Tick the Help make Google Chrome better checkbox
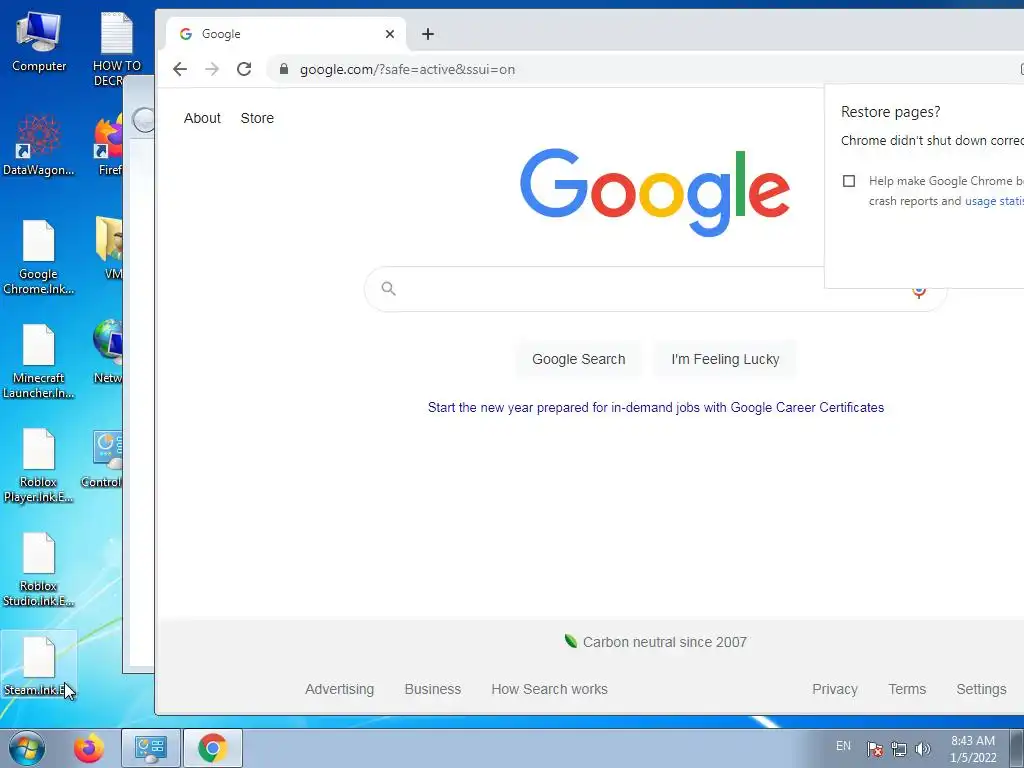The height and width of the screenshot is (768, 1024). pos(849,181)
